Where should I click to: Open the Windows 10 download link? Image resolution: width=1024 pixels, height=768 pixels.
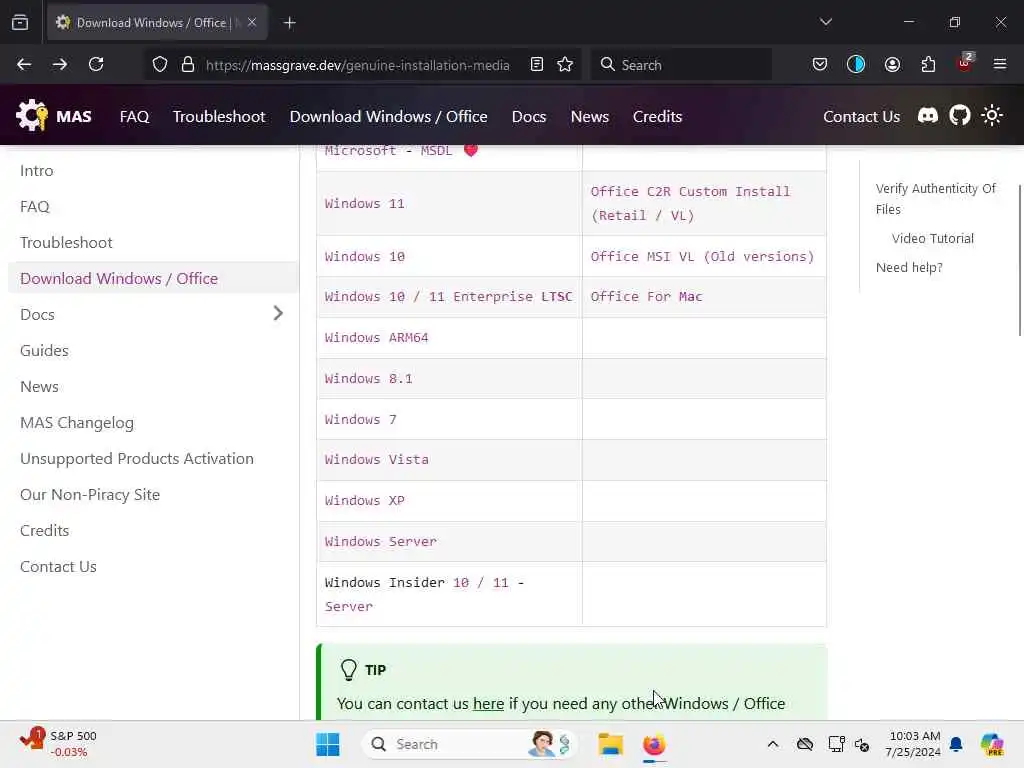(364, 256)
